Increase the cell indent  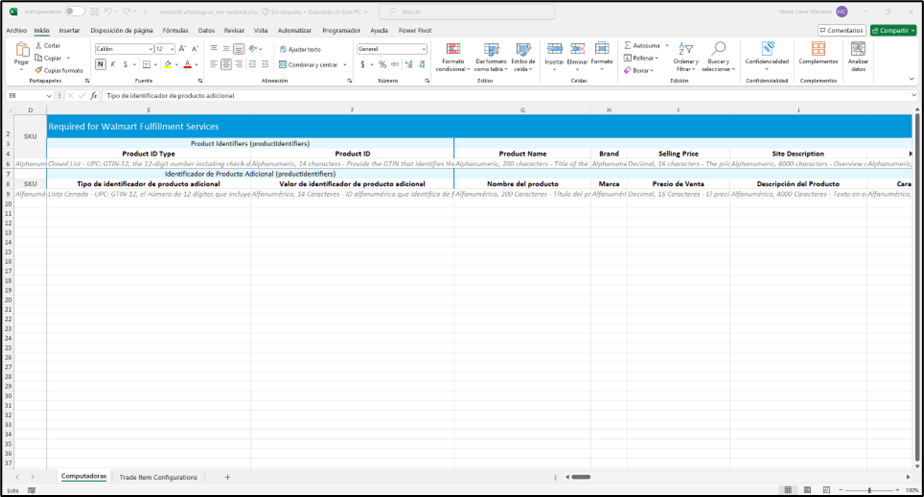[265, 64]
